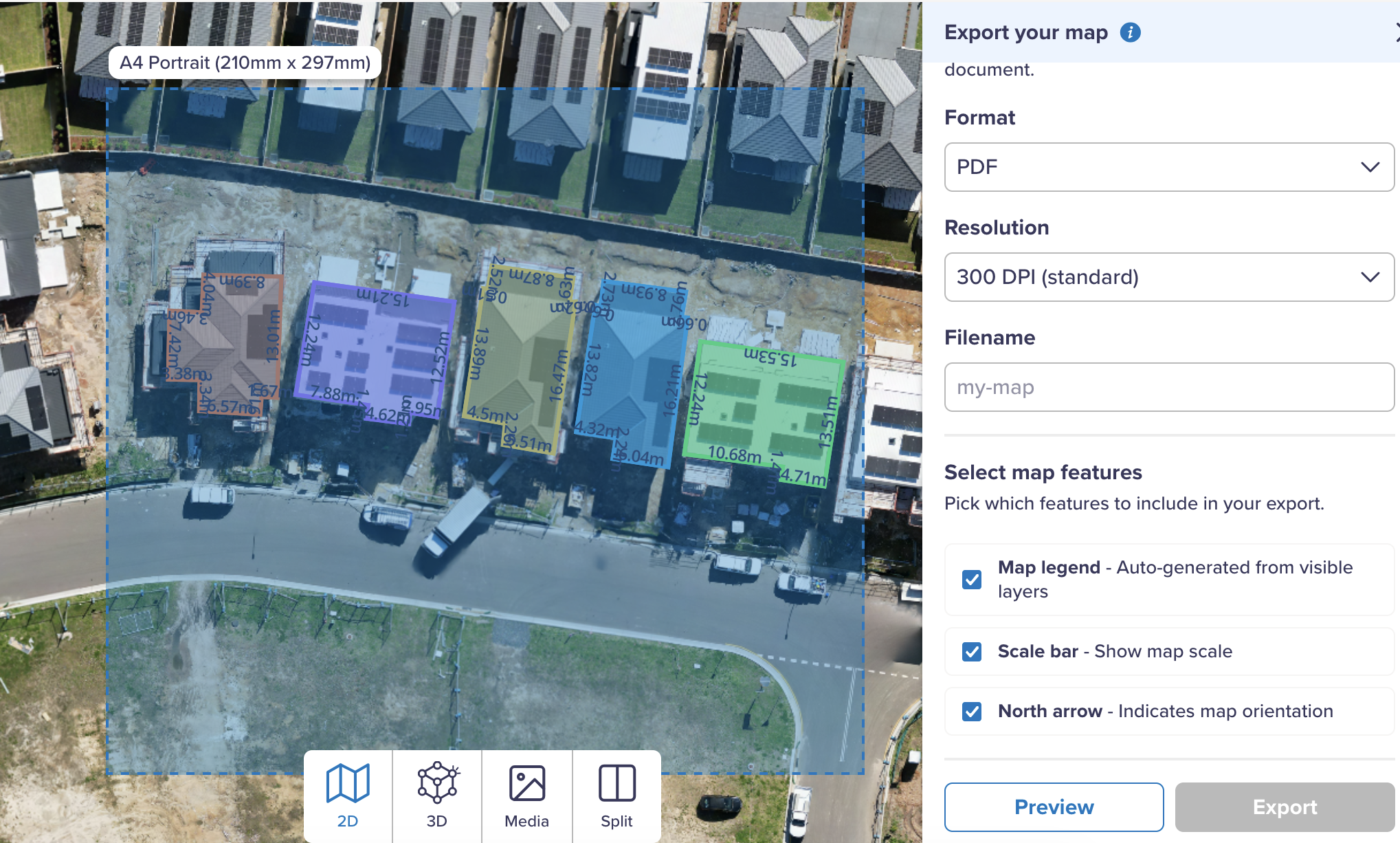Viewport: 1400px width, 843px height.
Task: Uncheck the Map legend checkbox
Action: click(972, 580)
